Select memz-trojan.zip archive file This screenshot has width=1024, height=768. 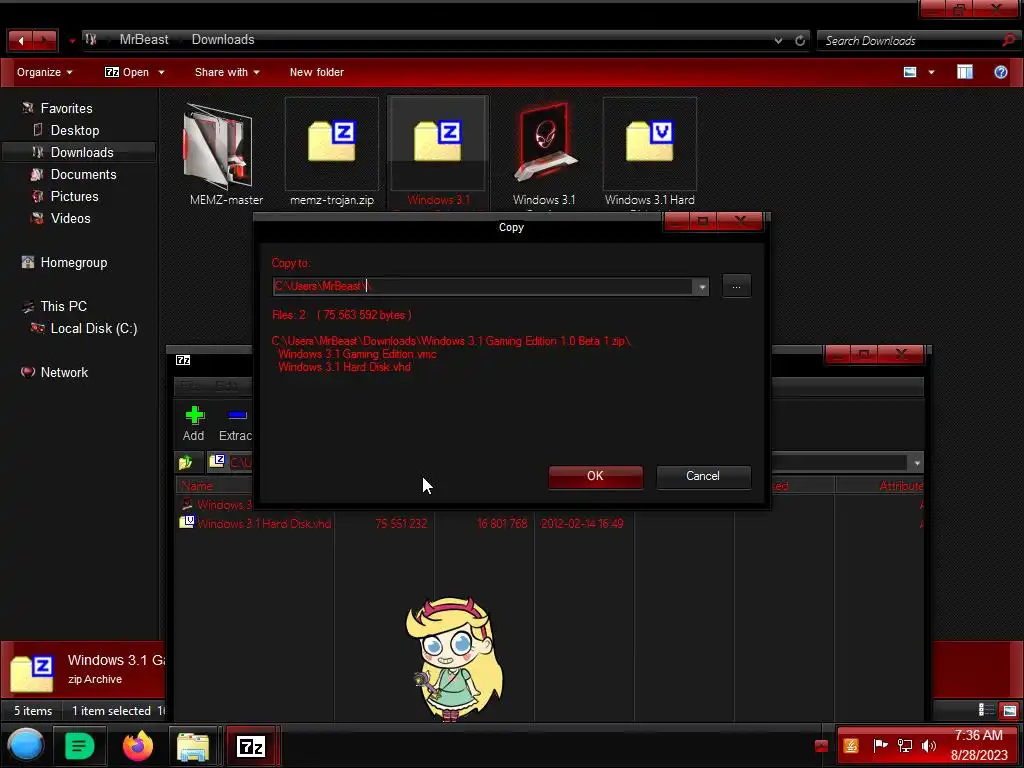pyautogui.click(x=332, y=154)
